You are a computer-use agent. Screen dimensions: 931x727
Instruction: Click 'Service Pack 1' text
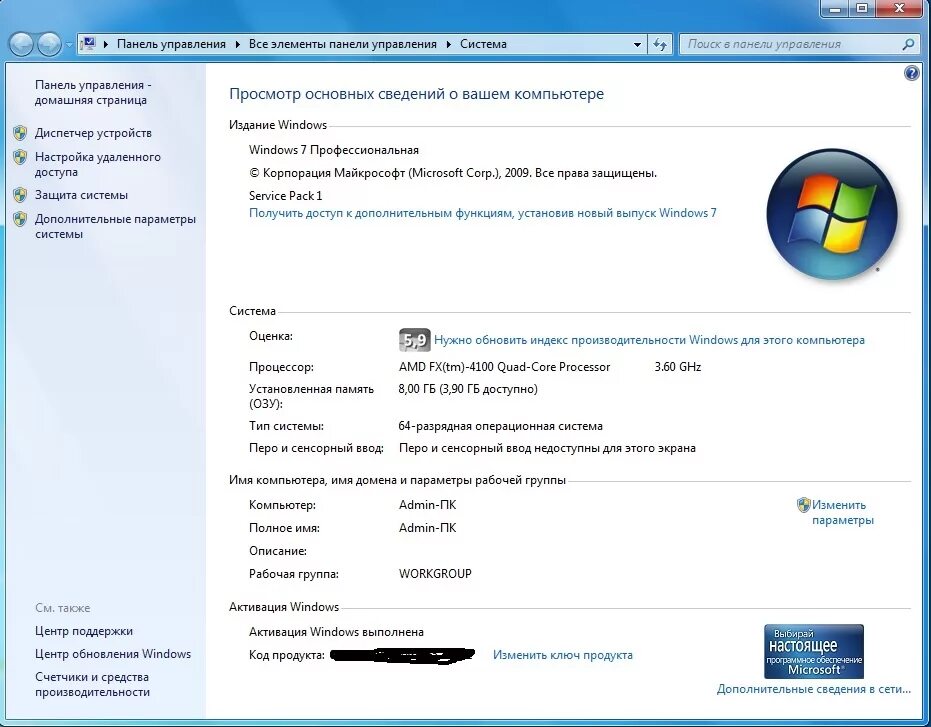[x=286, y=195]
